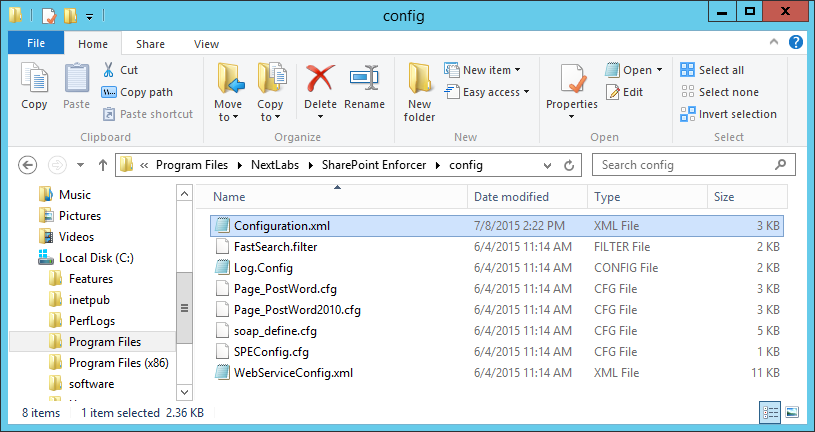Click Invert selection in Select group

(x=728, y=114)
